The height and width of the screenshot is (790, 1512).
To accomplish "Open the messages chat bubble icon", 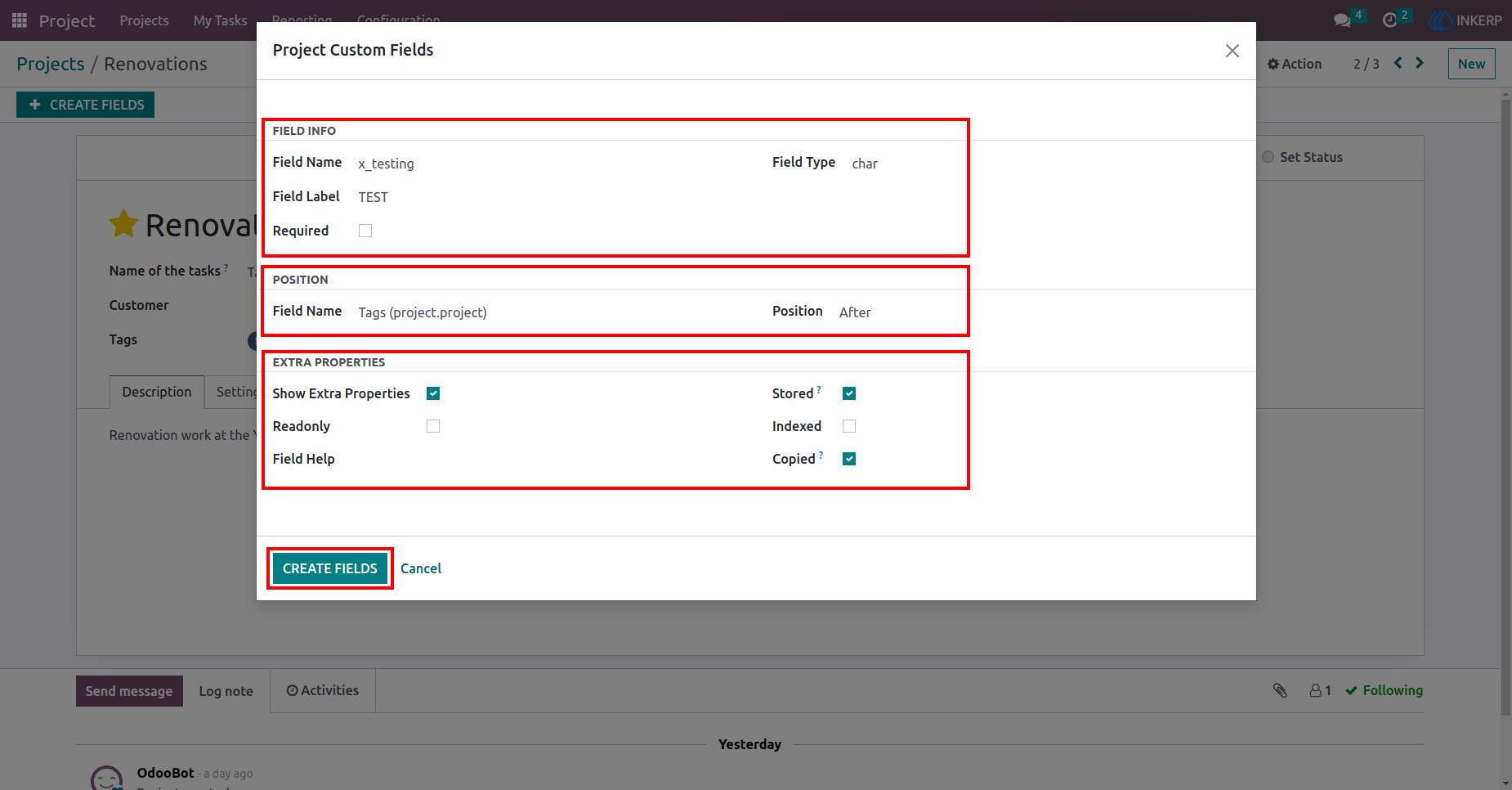I will click(x=1342, y=20).
